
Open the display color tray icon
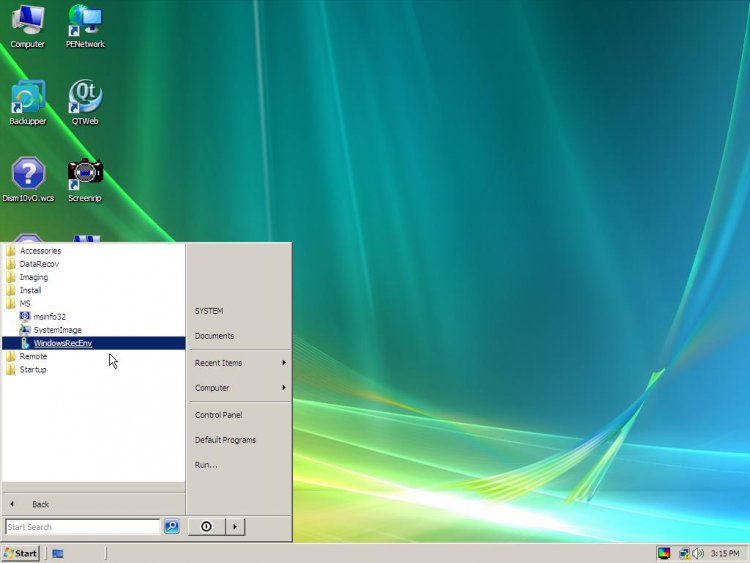click(664, 553)
